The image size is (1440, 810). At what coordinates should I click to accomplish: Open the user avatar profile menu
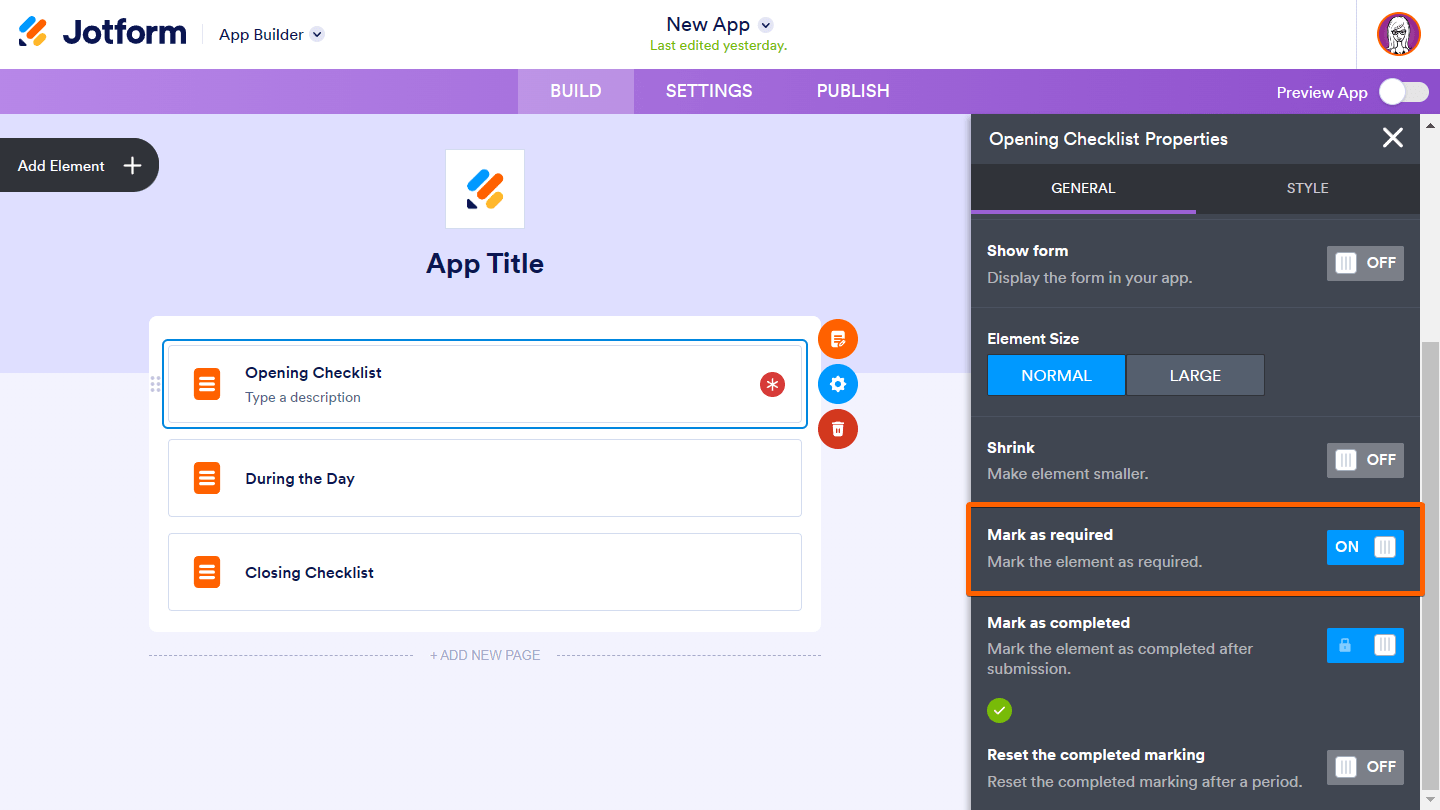pyautogui.click(x=1398, y=34)
